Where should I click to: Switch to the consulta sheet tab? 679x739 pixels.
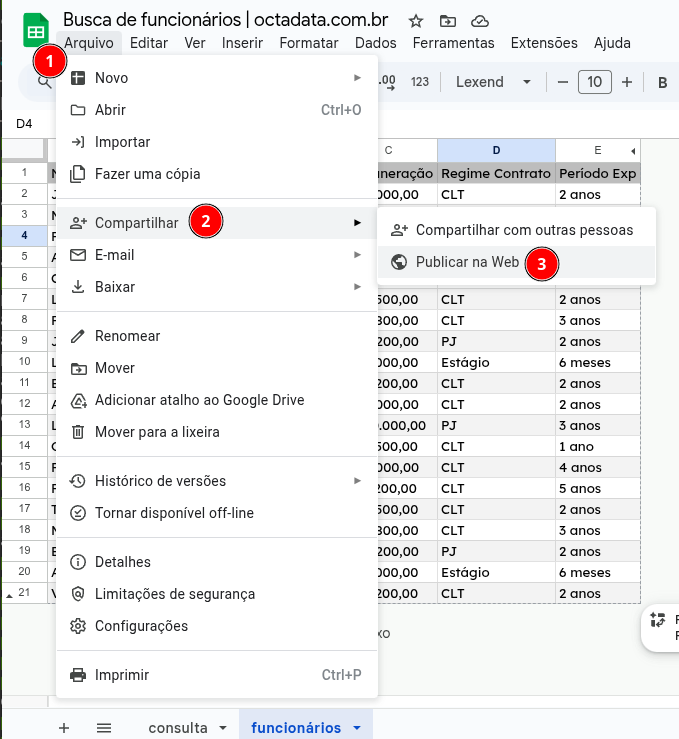click(178, 728)
